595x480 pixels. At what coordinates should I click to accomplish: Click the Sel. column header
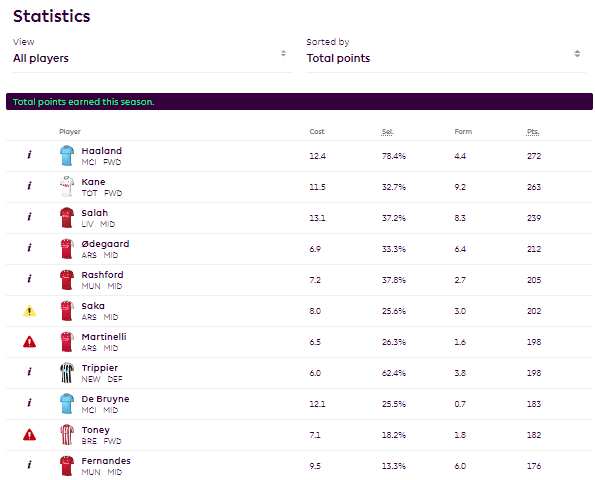tap(387, 132)
